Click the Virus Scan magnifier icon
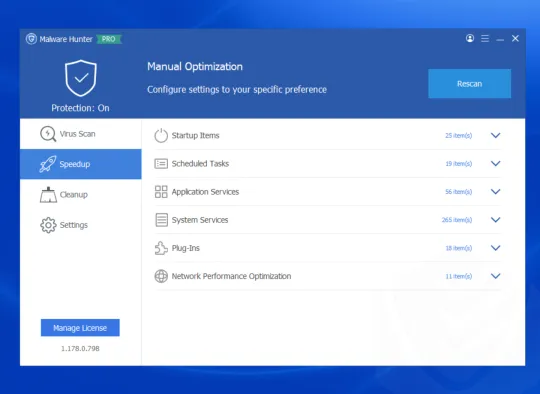The image size is (540, 394). coord(48,134)
